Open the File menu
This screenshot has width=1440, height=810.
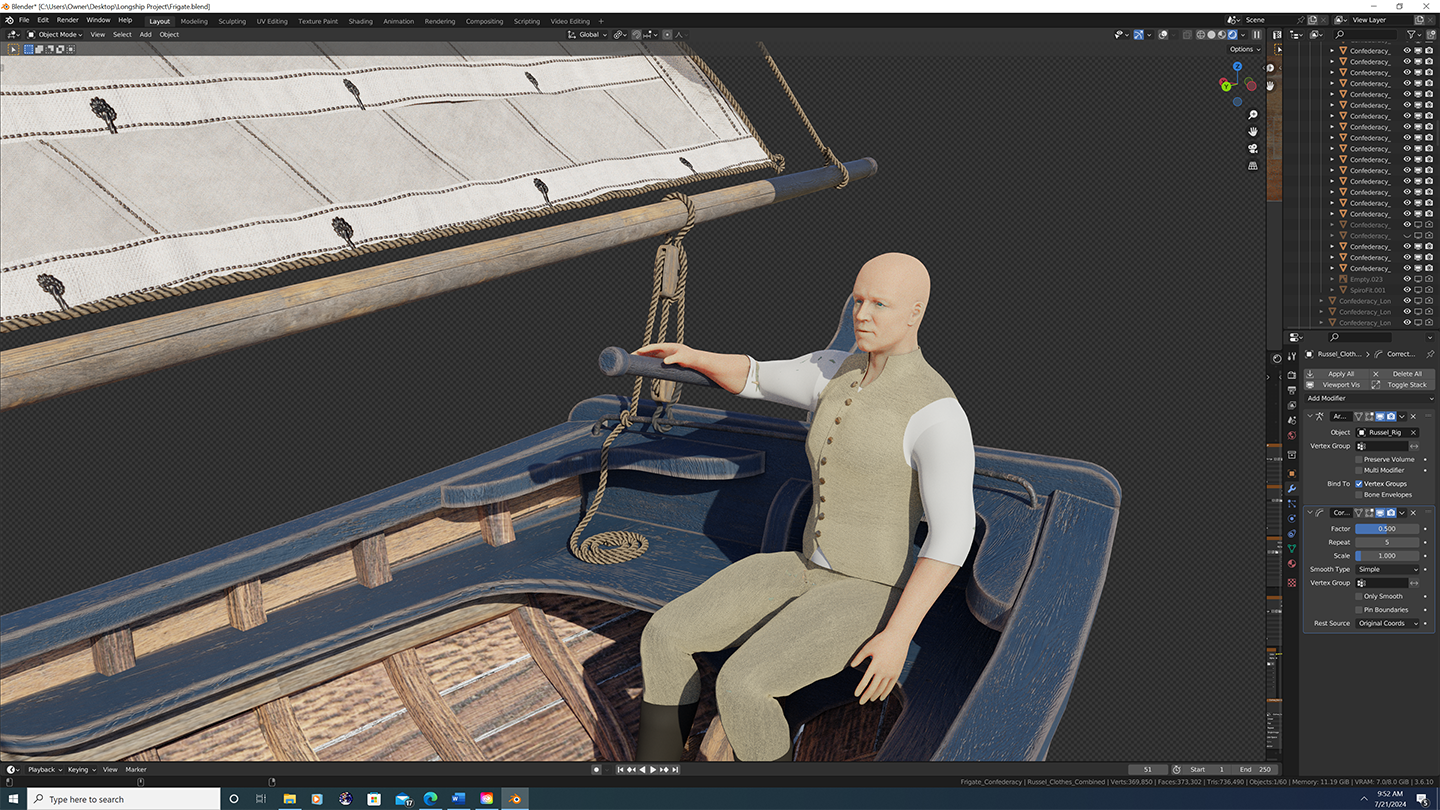point(23,20)
